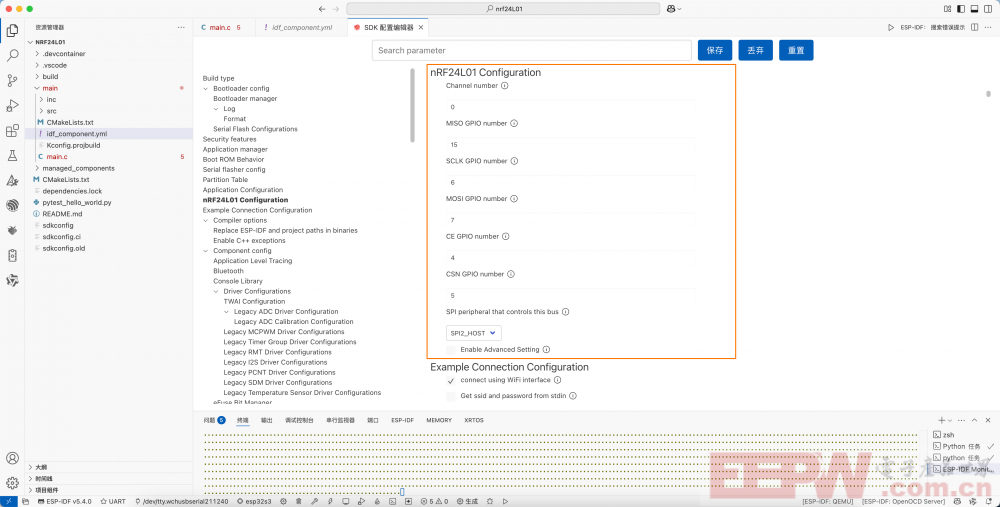Click the Discard (丢弃) button

click(756, 50)
